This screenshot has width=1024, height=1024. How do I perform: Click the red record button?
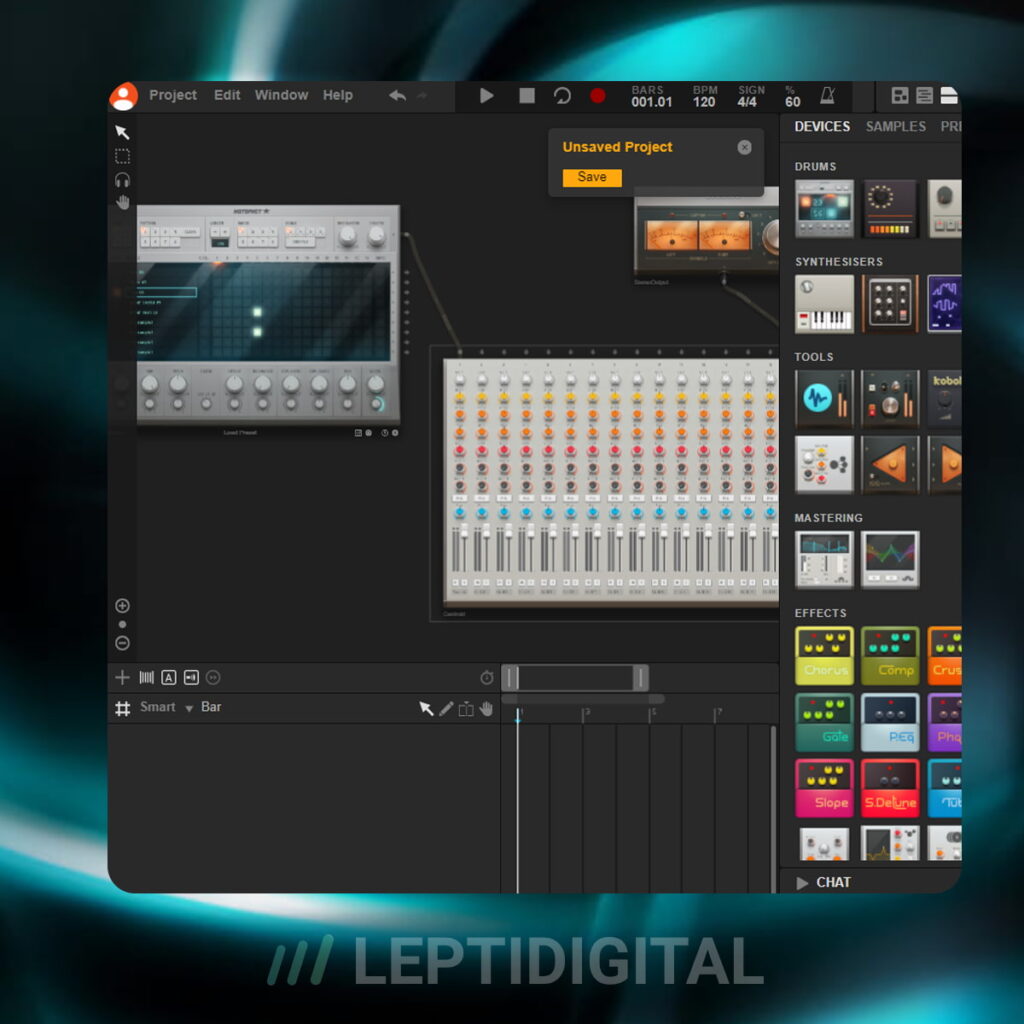tap(598, 96)
